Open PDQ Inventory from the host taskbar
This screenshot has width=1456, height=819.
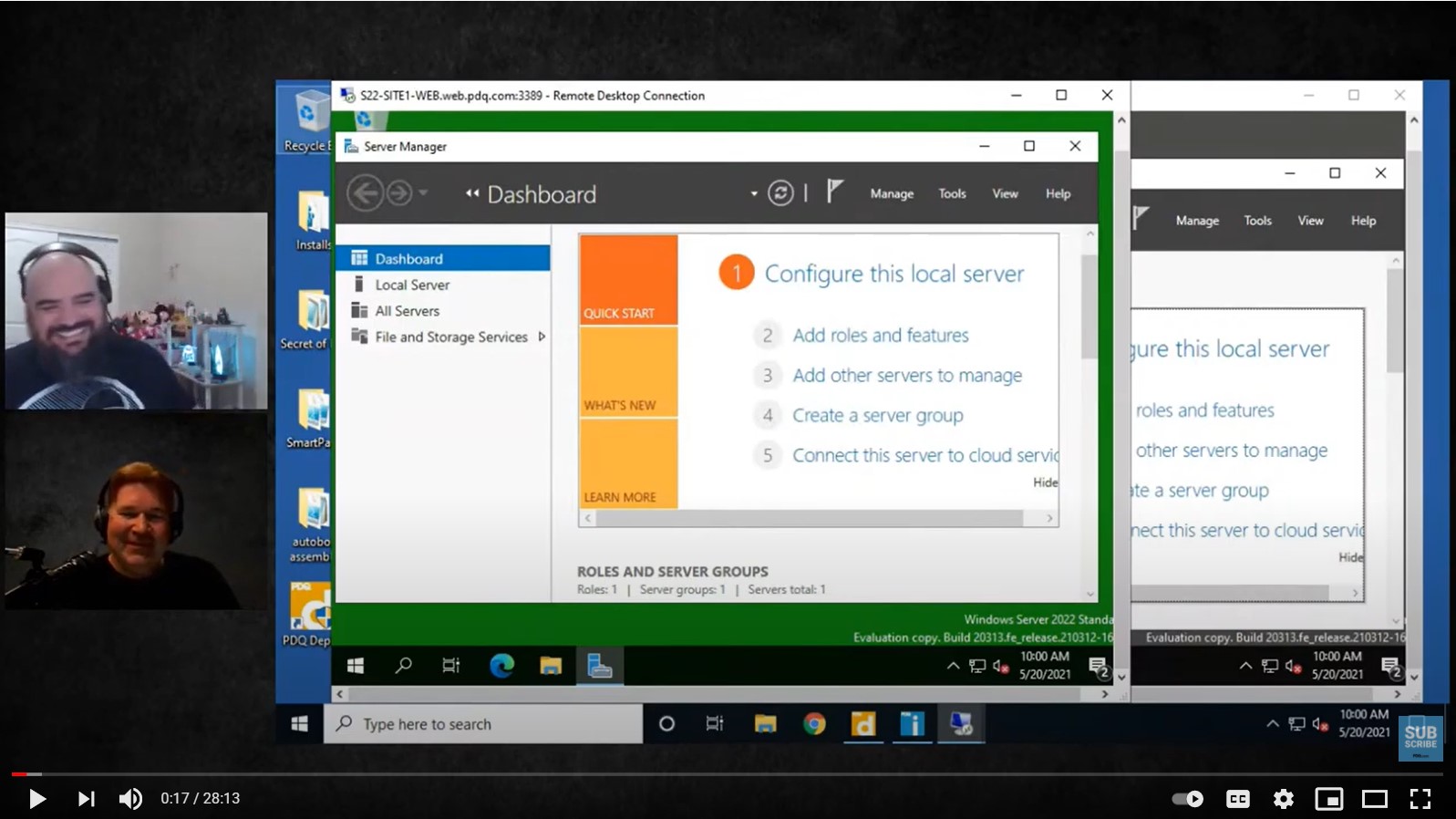pyautogui.click(x=912, y=724)
